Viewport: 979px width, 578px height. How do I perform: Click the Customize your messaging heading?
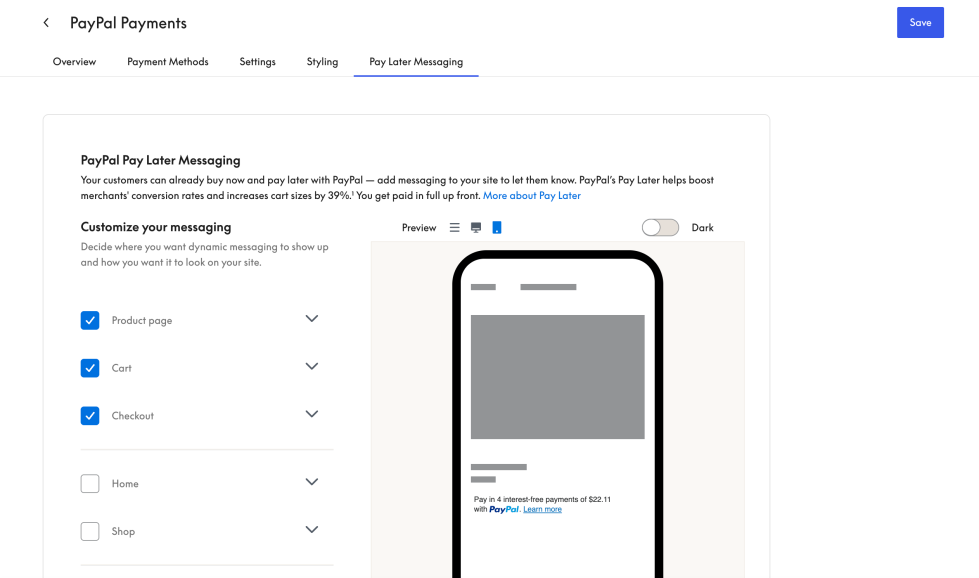pyautogui.click(x=156, y=227)
